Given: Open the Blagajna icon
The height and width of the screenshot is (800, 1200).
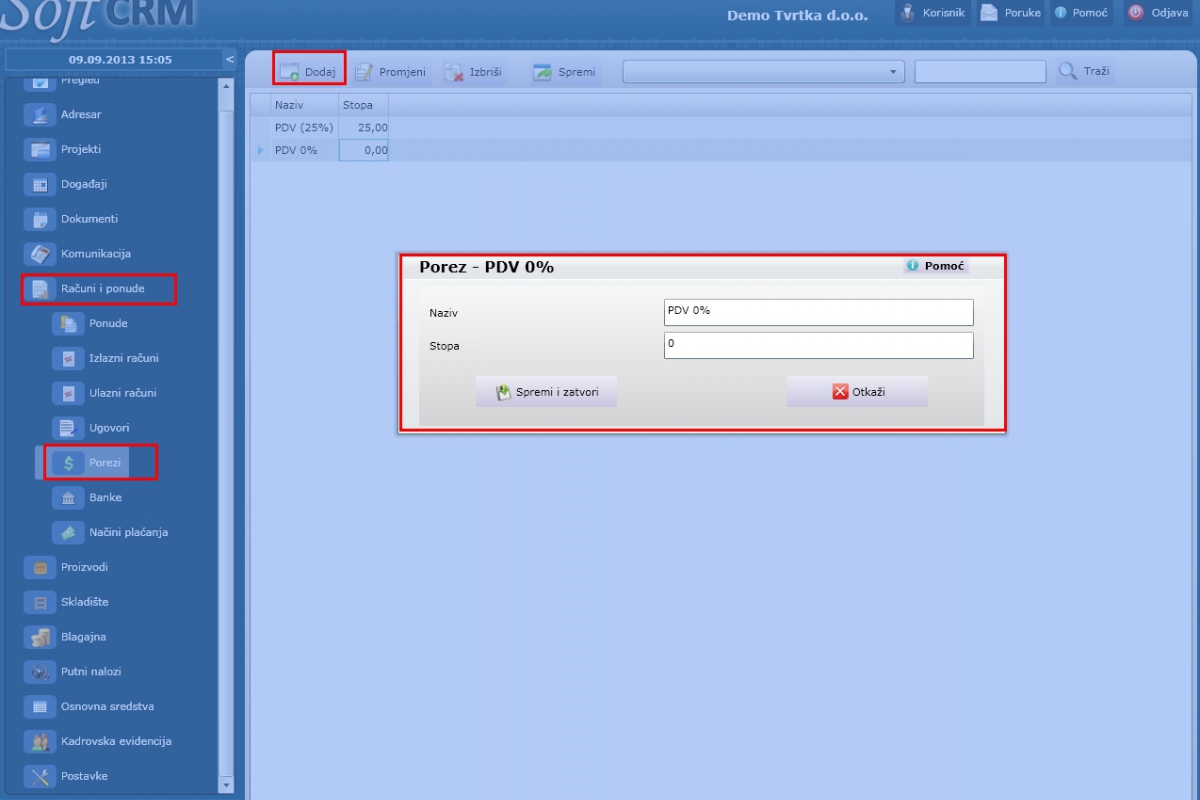Looking at the screenshot, I should pos(40,637).
